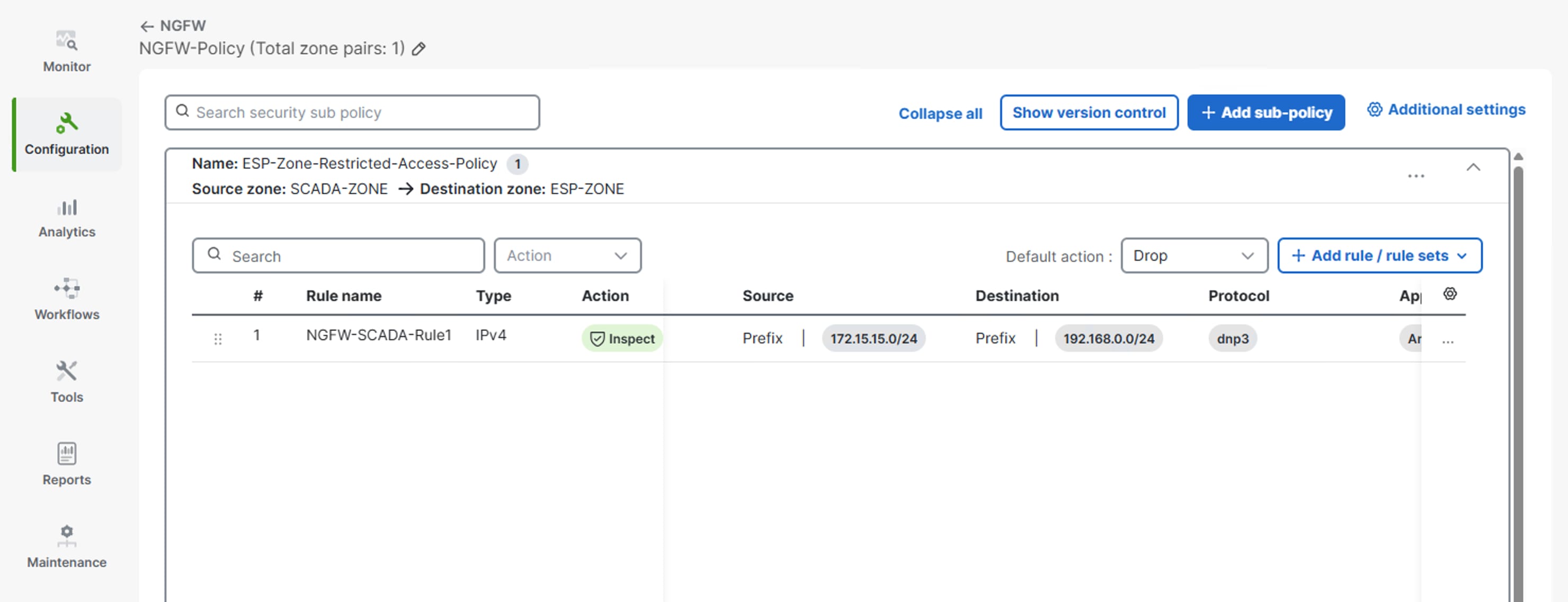
Task: Open sub-policy ellipsis options menu
Action: (1416, 176)
